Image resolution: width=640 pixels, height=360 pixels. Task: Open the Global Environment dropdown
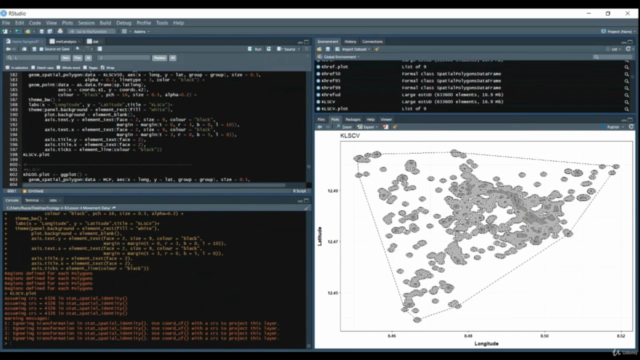(x=338, y=57)
